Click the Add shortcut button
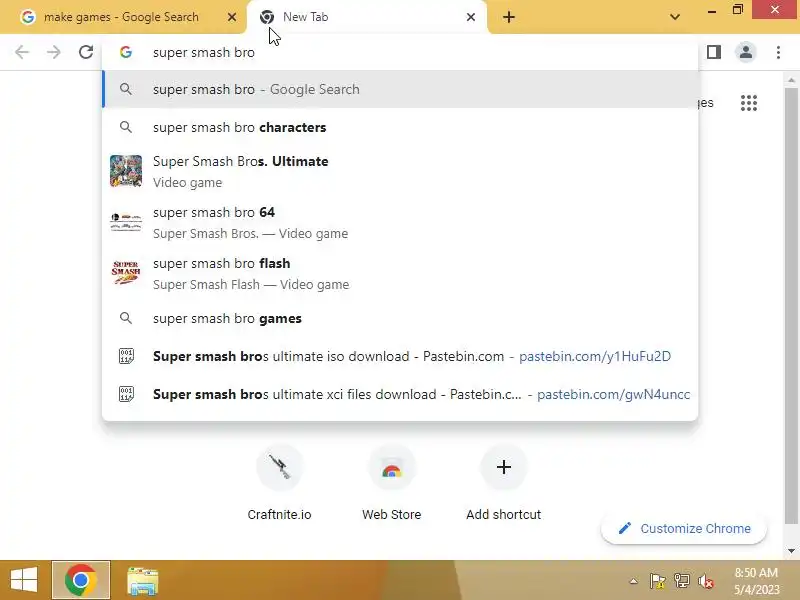The height and width of the screenshot is (600, 800). [504, 483]
